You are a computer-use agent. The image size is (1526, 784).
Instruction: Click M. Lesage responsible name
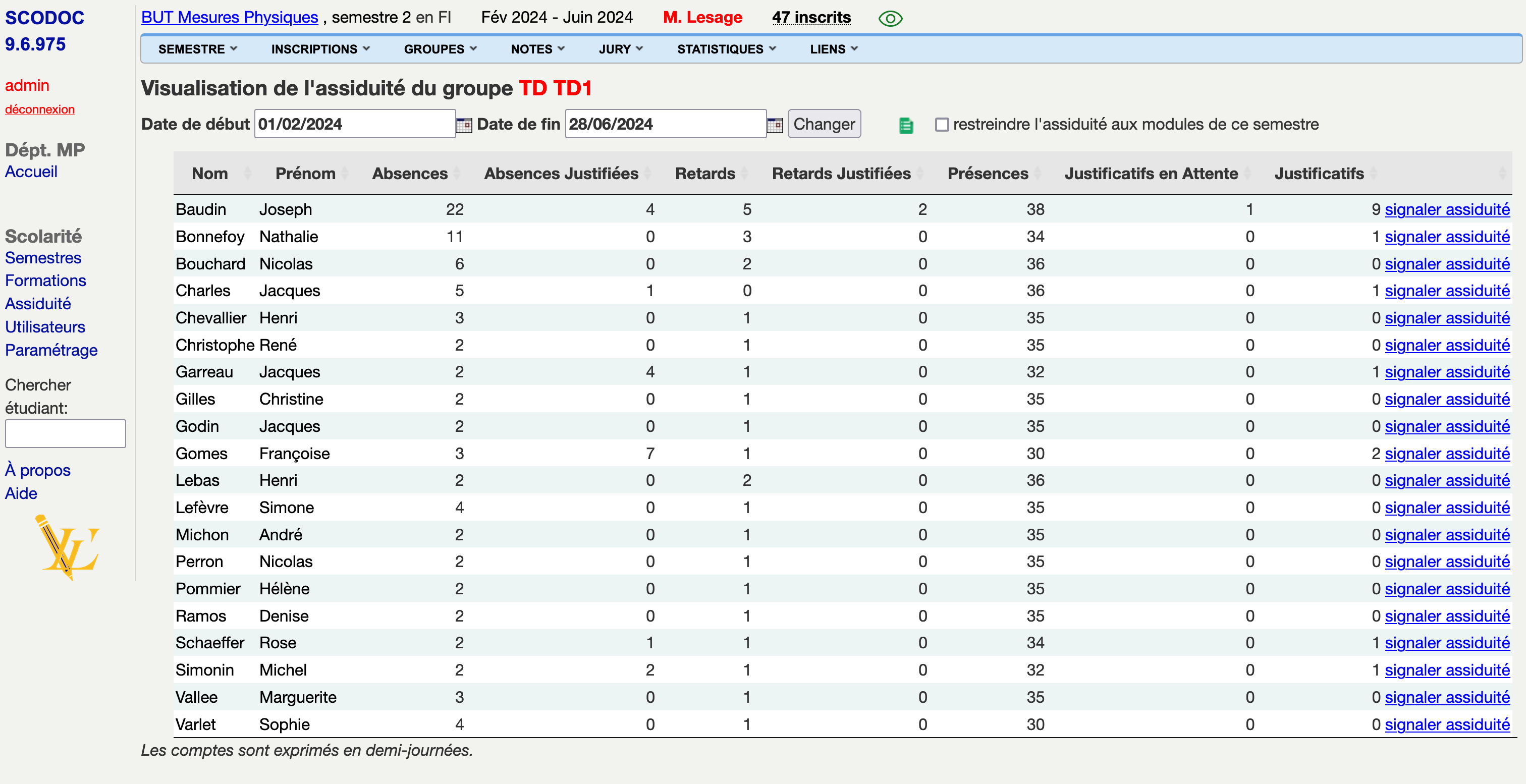click(x=702, y=17)
